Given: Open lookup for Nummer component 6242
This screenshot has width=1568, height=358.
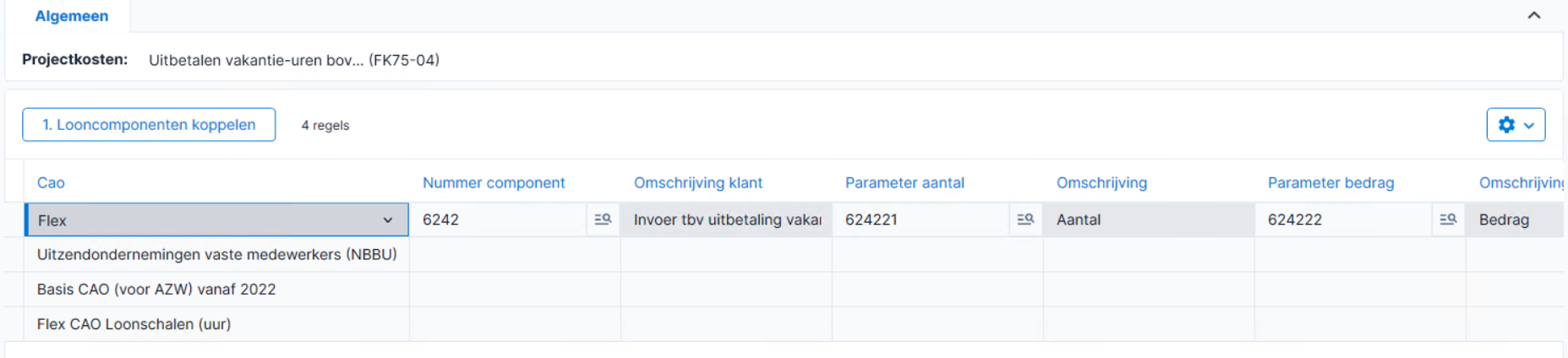Looking at the screenshot, I should point(603,220).
